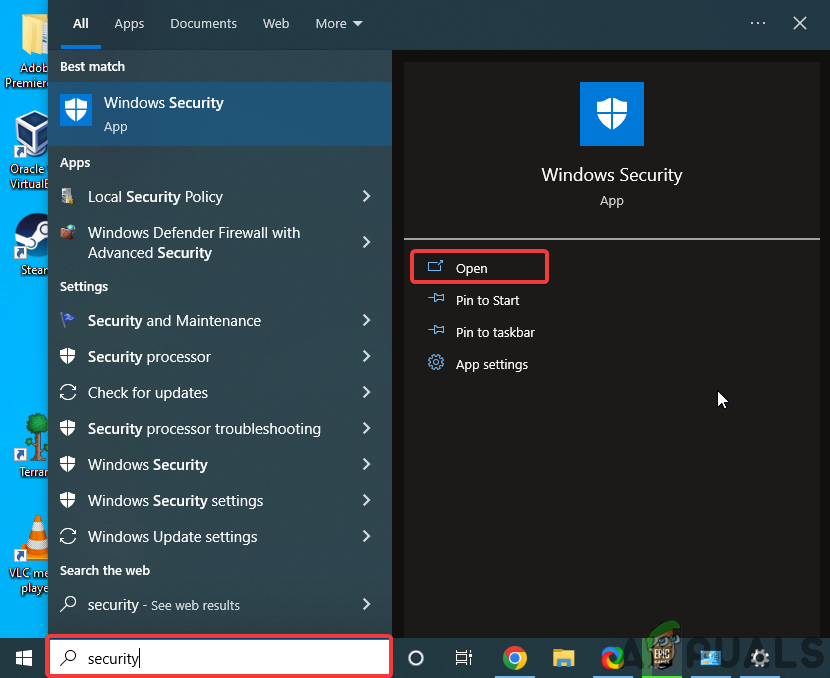Expand the More search filter menu
Image resolution: width=830 pixels, height=678 pixels.
click(338, 23)
